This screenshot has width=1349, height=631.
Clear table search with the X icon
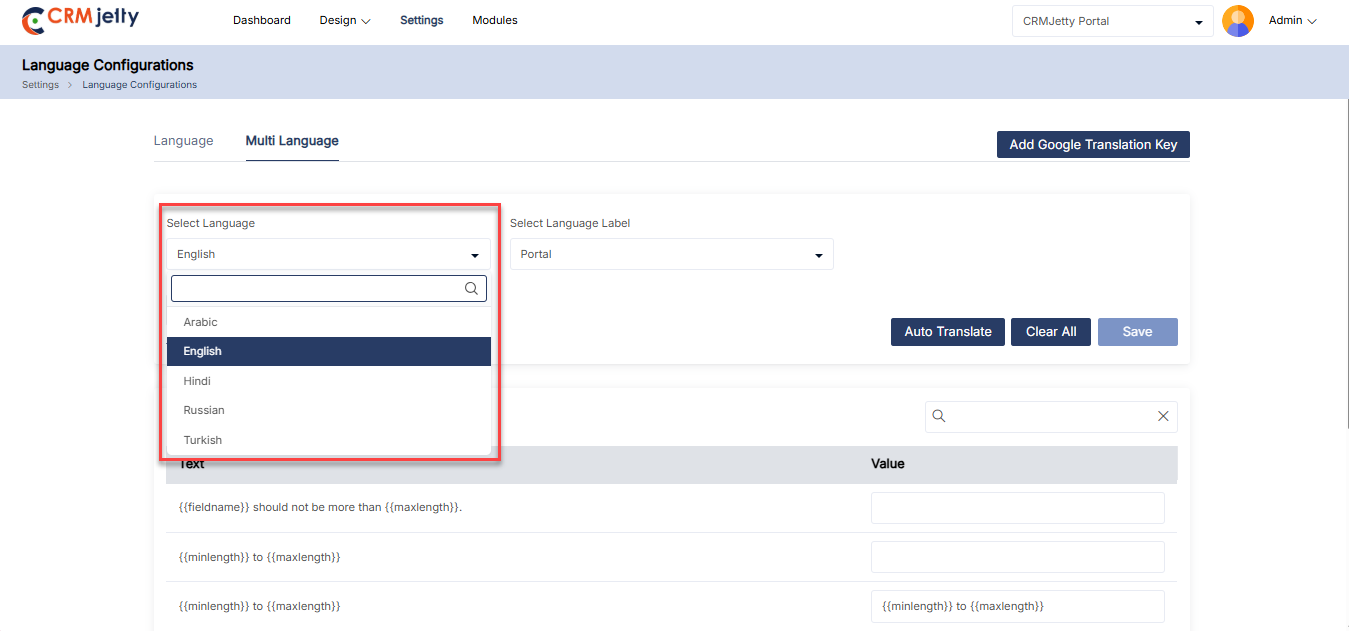(1163, 416)
